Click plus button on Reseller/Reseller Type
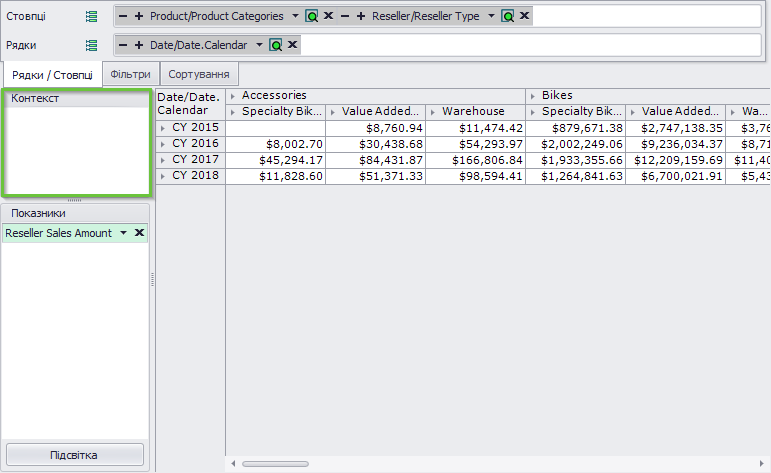Screen dimensions: 771x473 coord(361,16)
